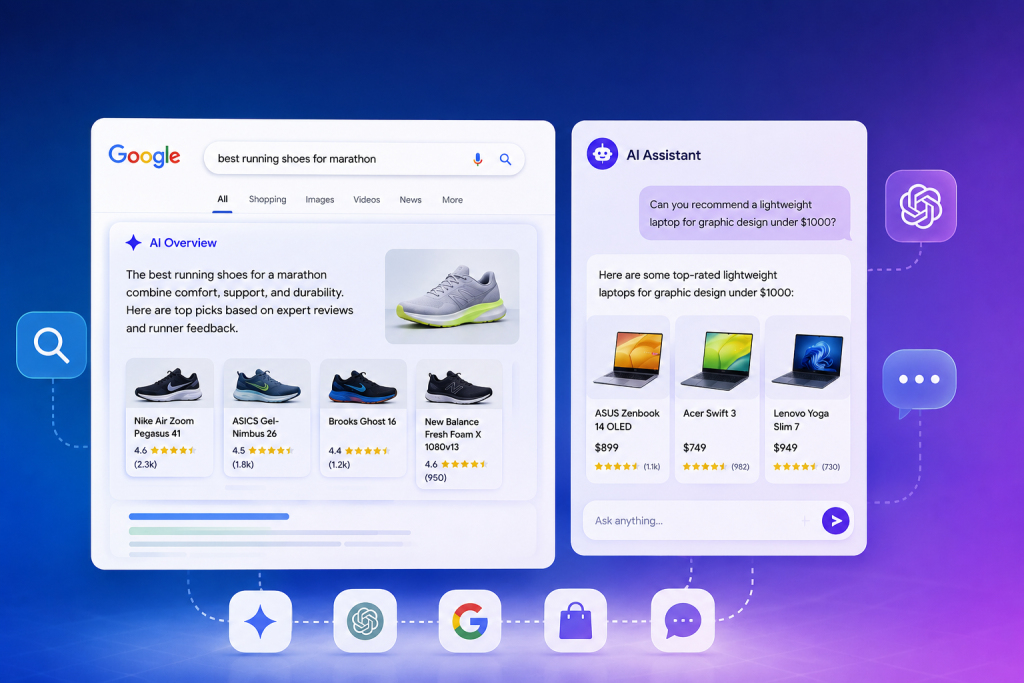This screenshot has width=1024, height=683.
Task: Click the send arrow button in the chat
Action: tap(835, 520)
